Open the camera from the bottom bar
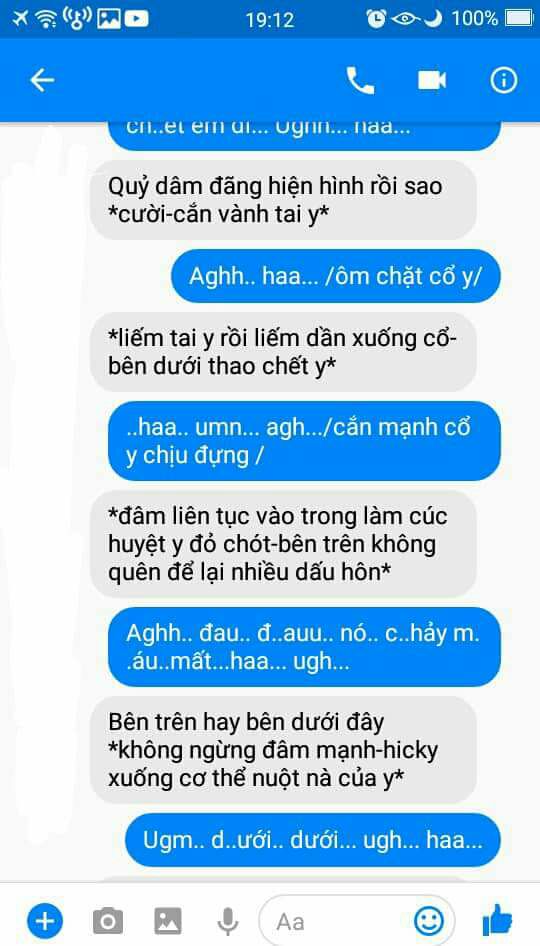 108,921
